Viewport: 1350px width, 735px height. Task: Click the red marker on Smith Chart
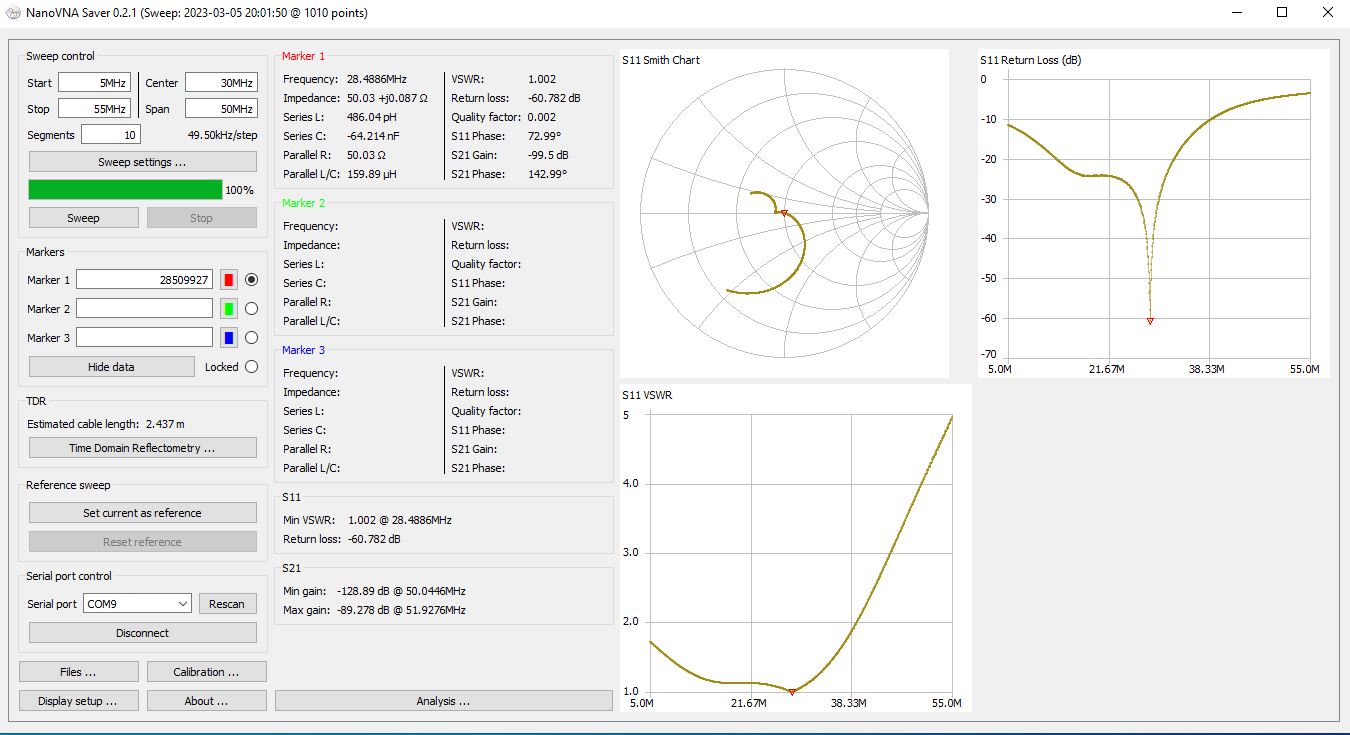[x=784, y=213]
